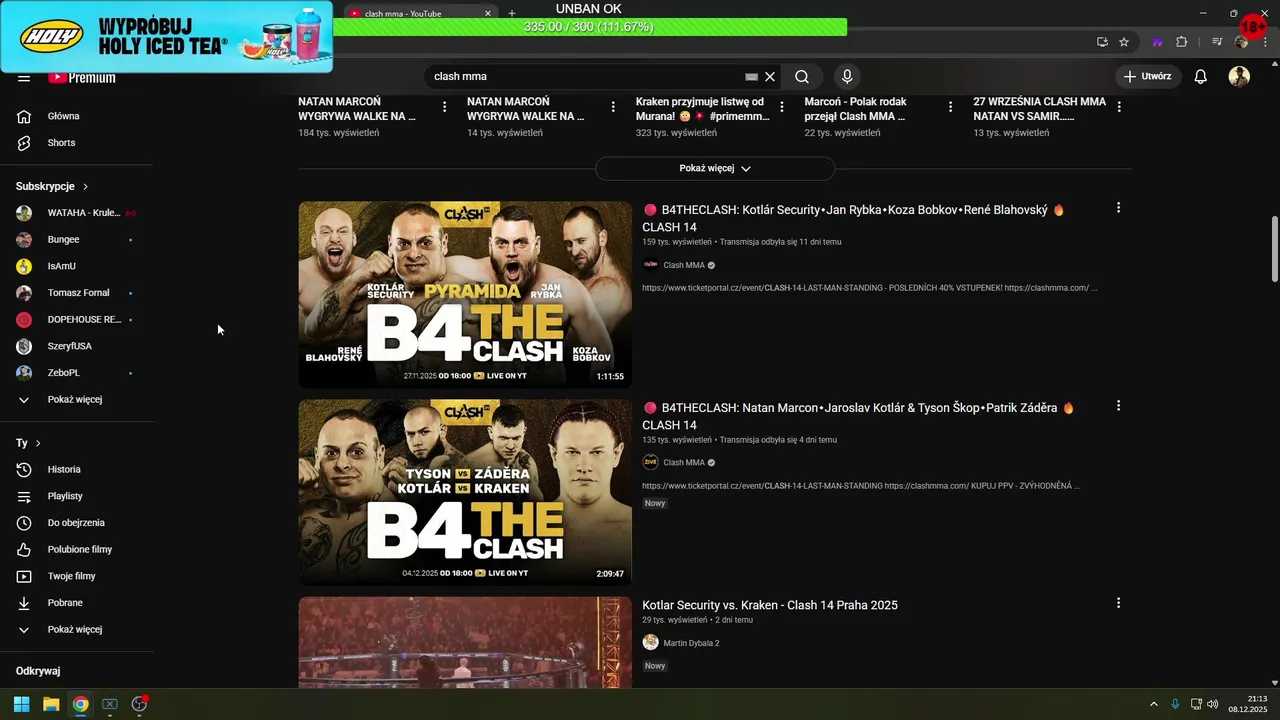Open Chrome media control icon
The height and width of the screenshot is (720, 1280).
[1217, 42]
